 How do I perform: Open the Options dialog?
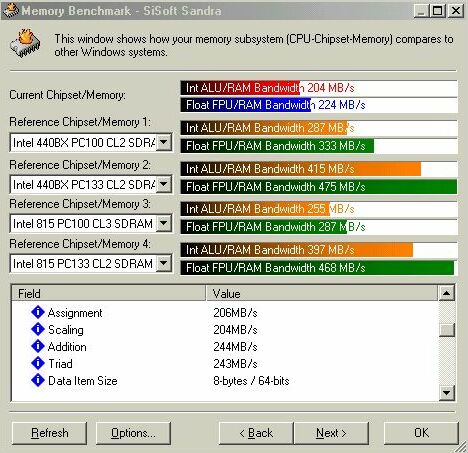[x=133, y=433]
